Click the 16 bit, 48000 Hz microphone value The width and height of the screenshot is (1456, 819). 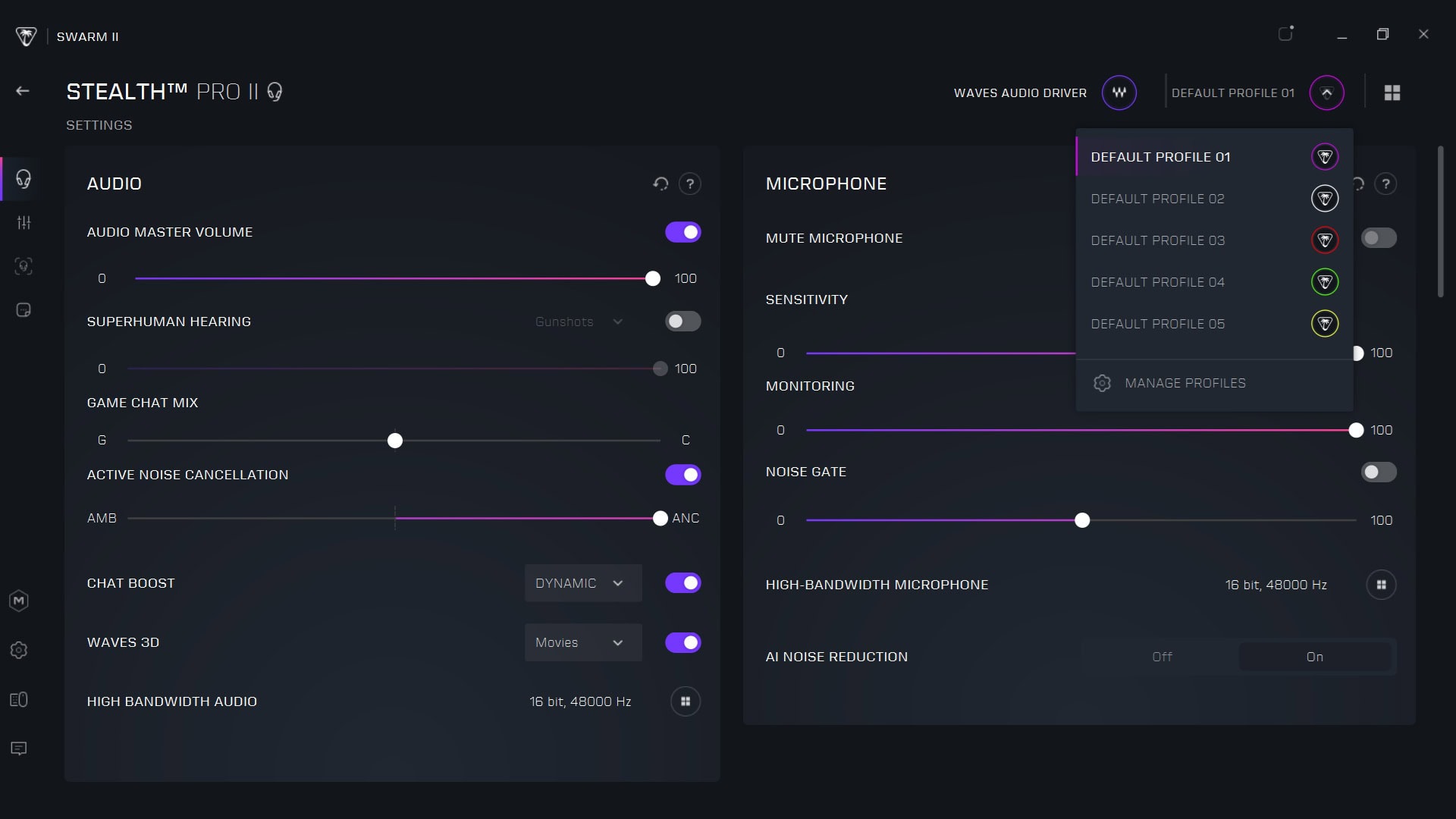coord(1276,585)
